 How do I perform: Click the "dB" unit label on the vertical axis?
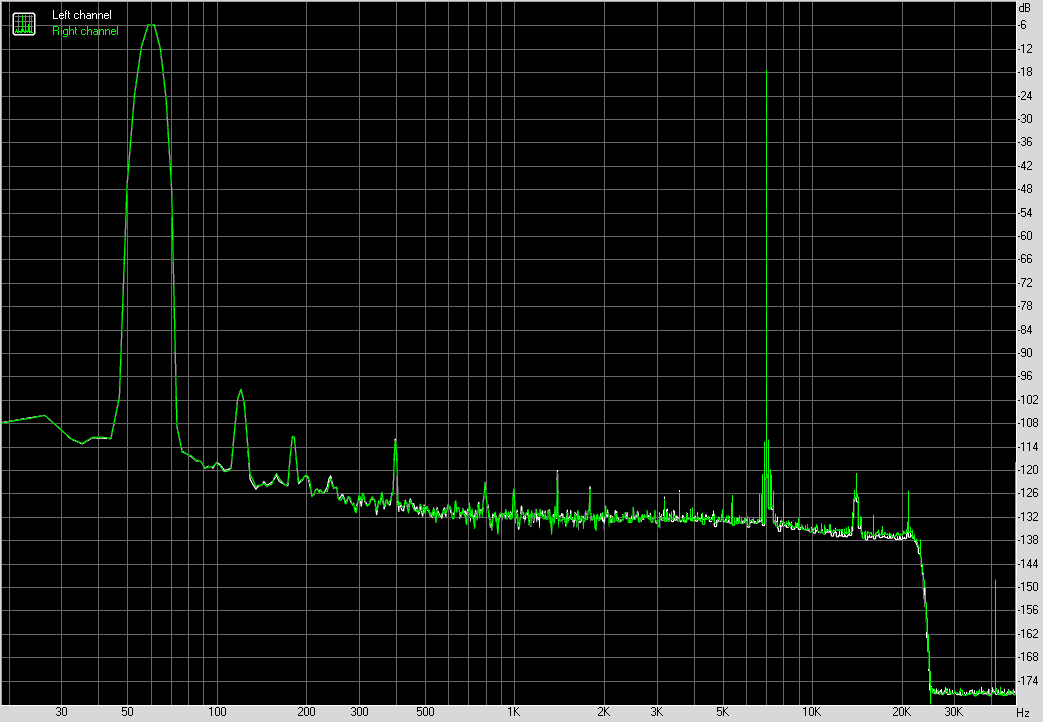(x=1024, y=8)
